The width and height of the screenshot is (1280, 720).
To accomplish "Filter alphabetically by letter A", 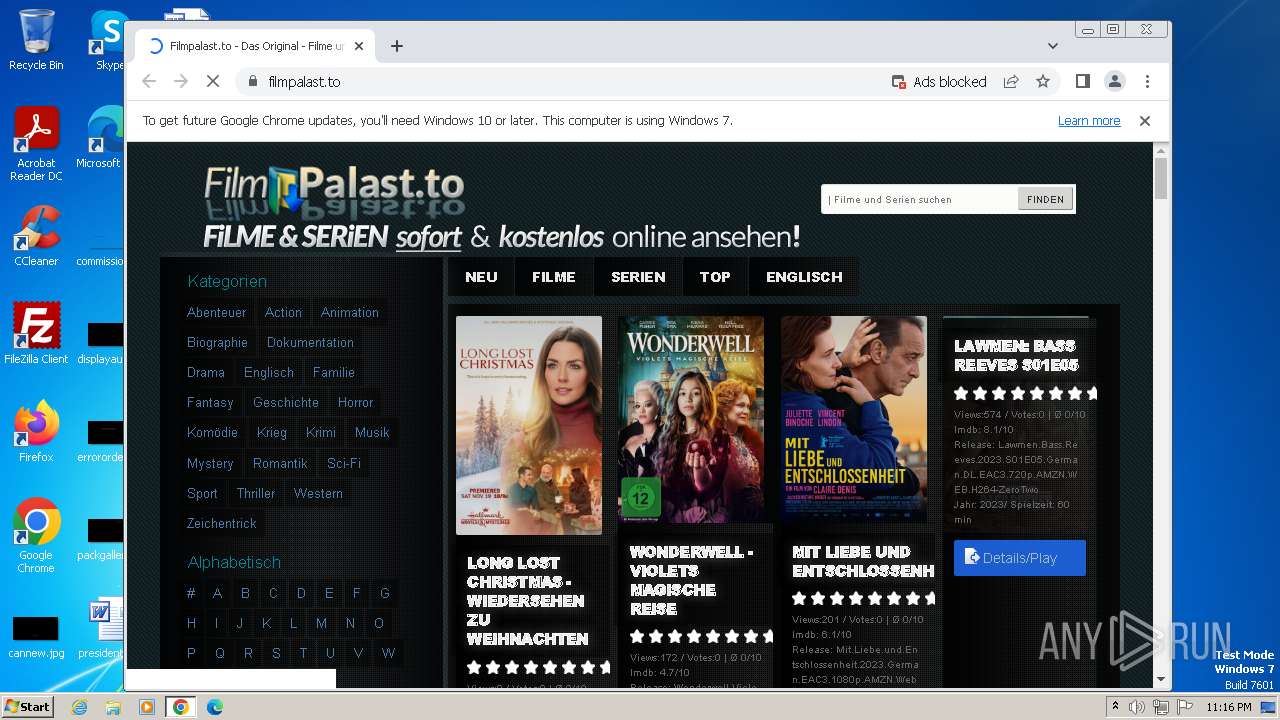I will coord(217,594).
